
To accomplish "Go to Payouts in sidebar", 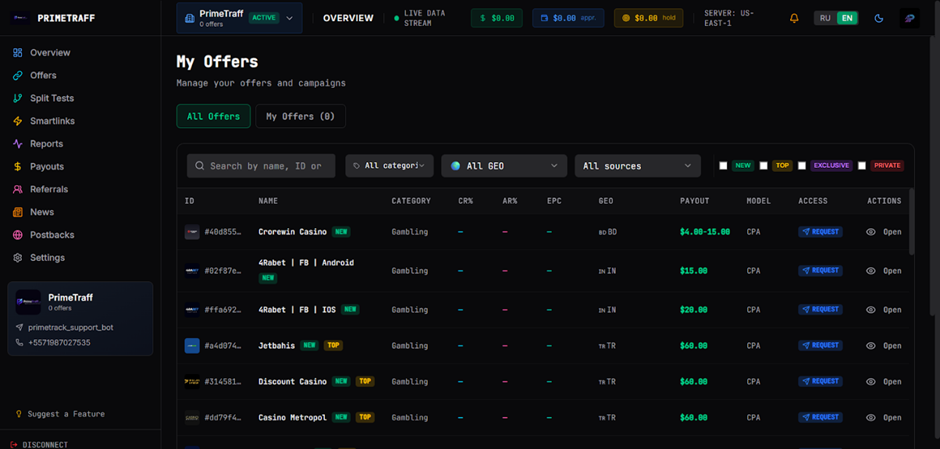I will pos(46,167).
